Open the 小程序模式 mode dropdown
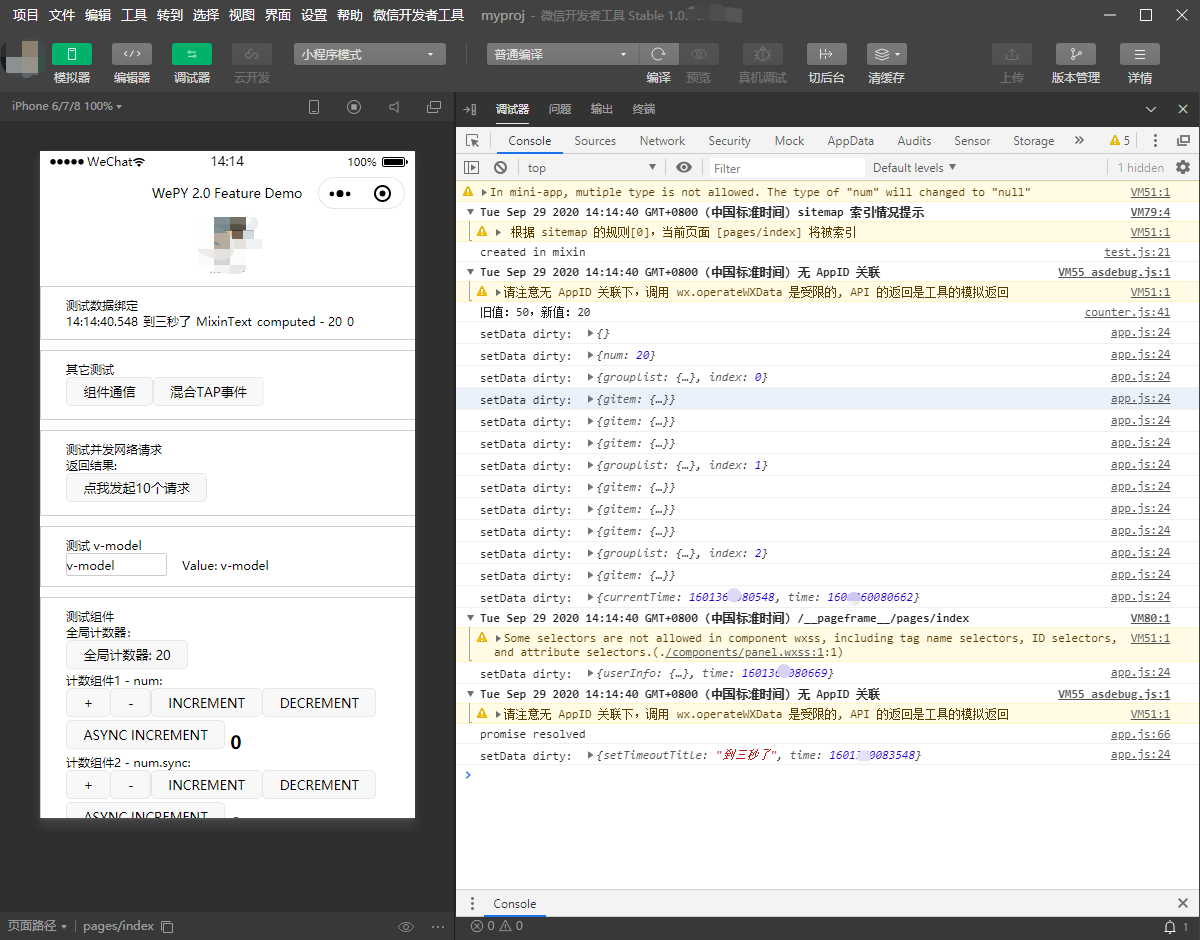This screenshot has width=1200, height=940. (x=370, y=55)
